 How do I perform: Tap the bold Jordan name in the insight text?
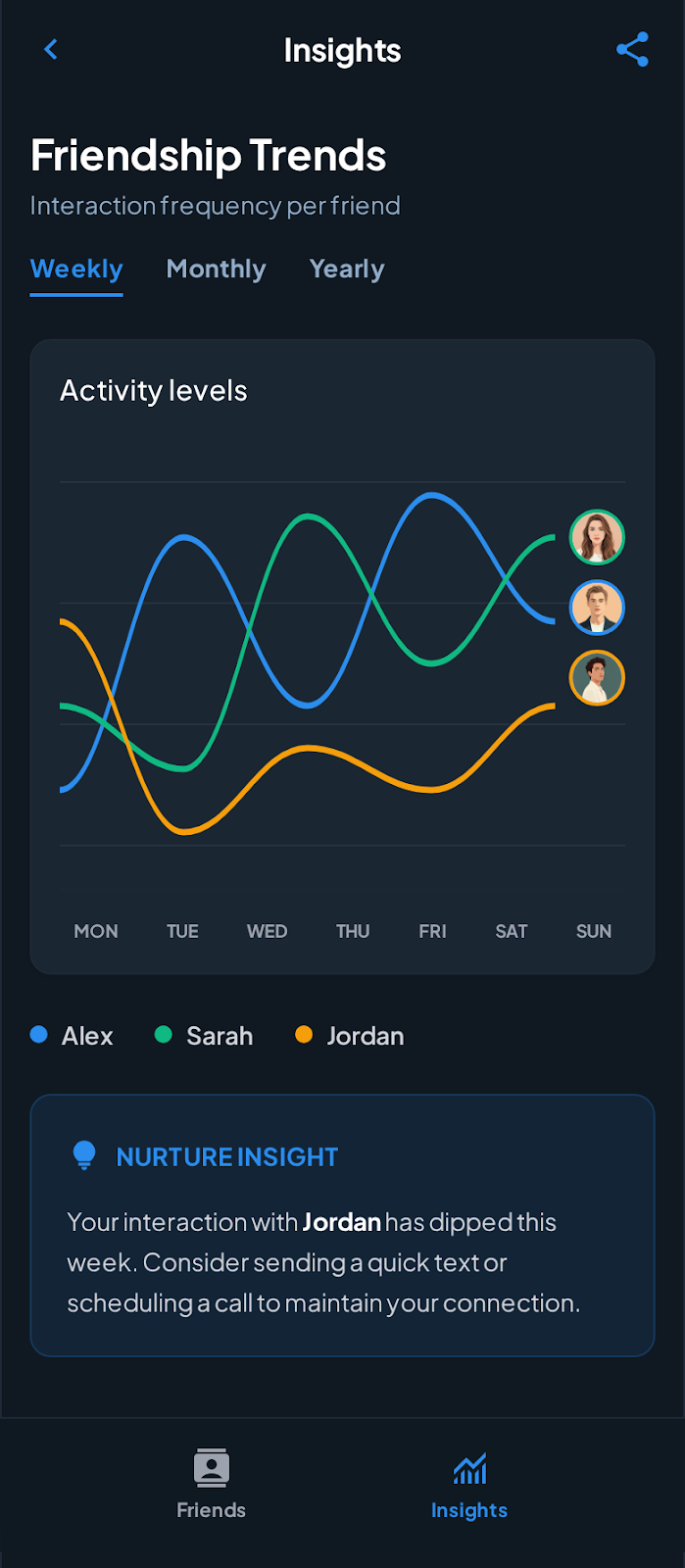click(341, 1222)
